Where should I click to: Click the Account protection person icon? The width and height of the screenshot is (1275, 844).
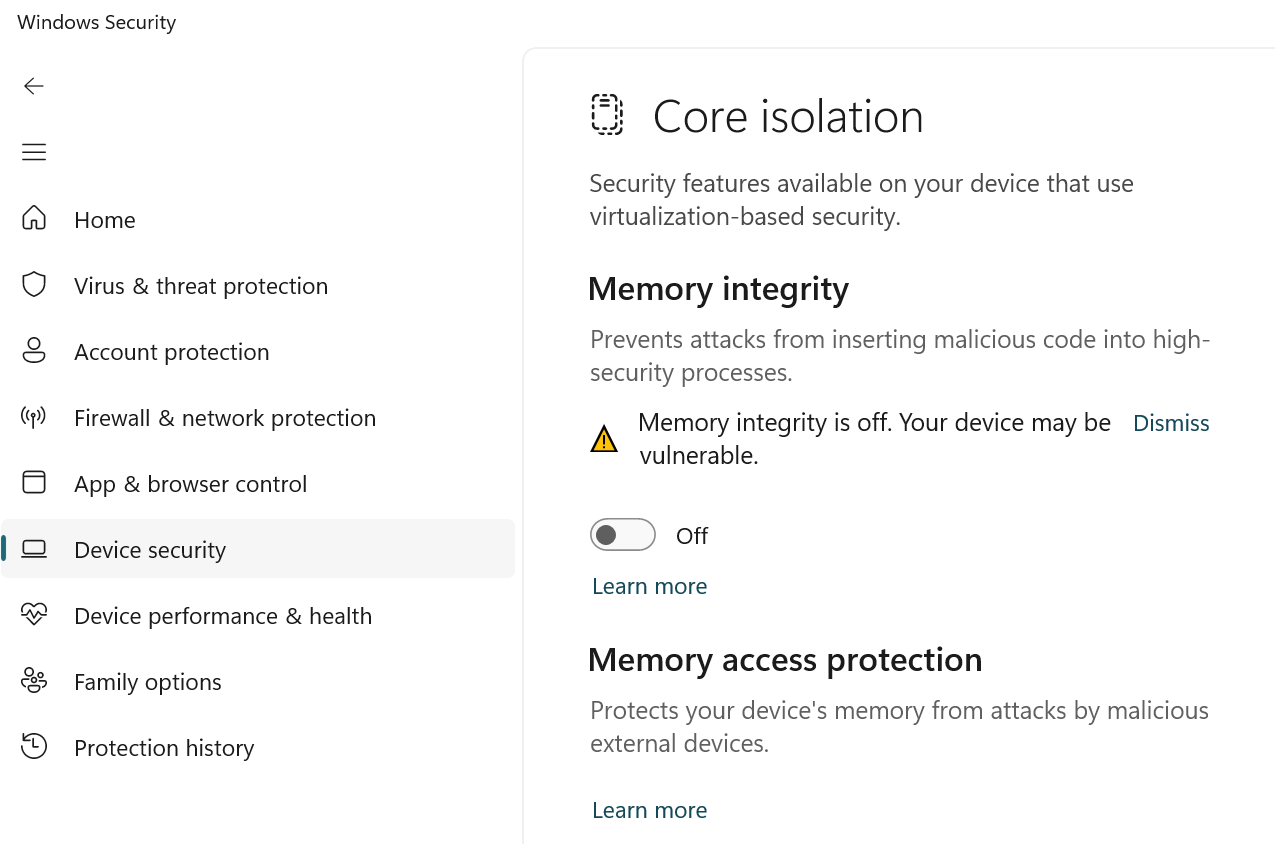(34, 351)
